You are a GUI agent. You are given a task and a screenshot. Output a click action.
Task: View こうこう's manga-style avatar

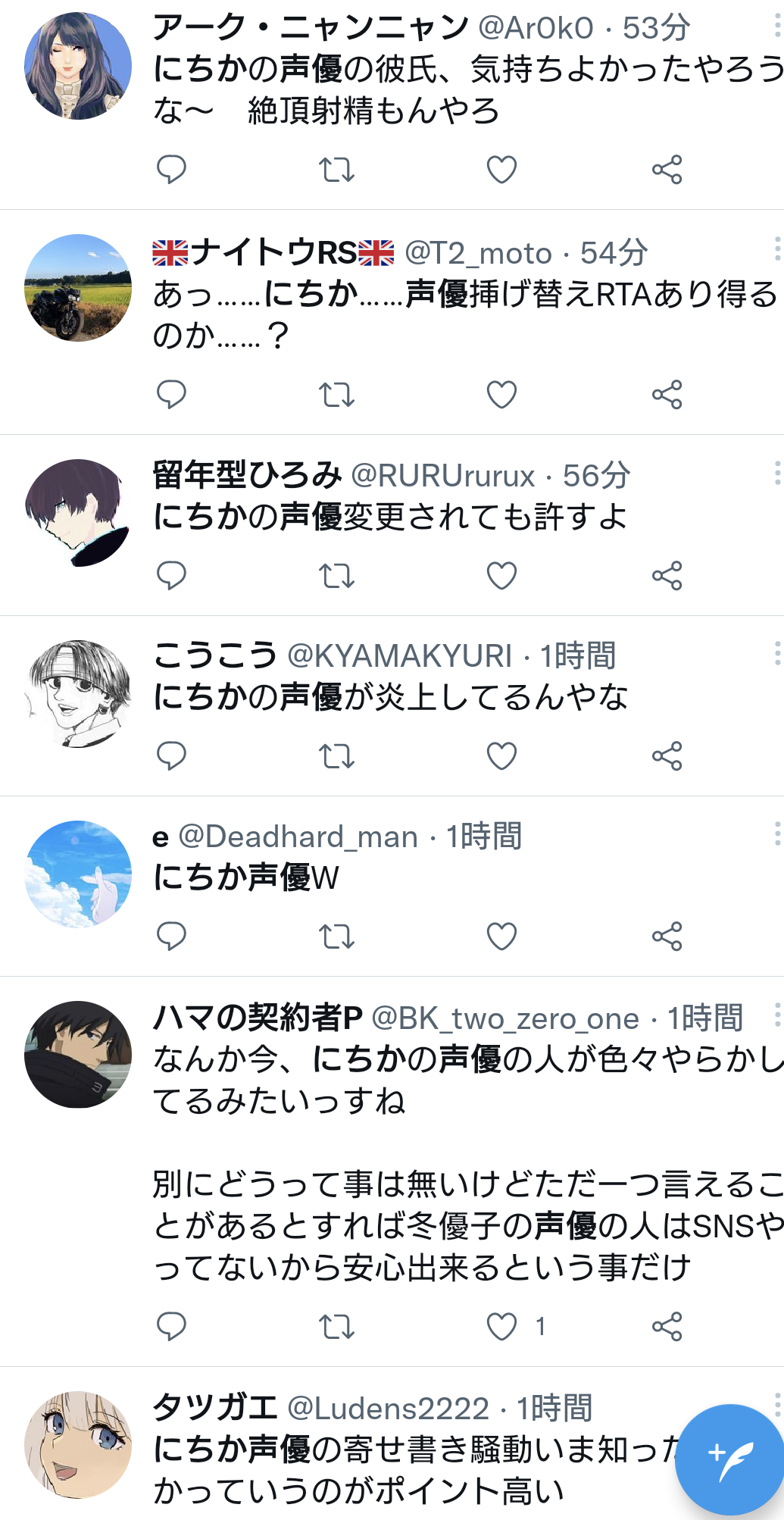(78, 694)
